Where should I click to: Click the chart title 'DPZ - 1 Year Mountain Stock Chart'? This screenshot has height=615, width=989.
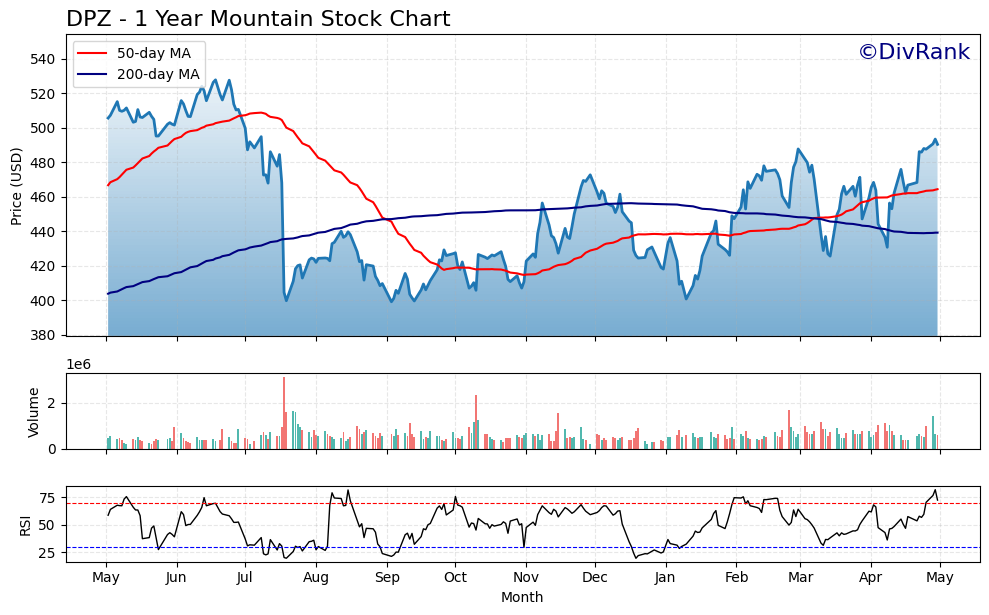[258, 19]
